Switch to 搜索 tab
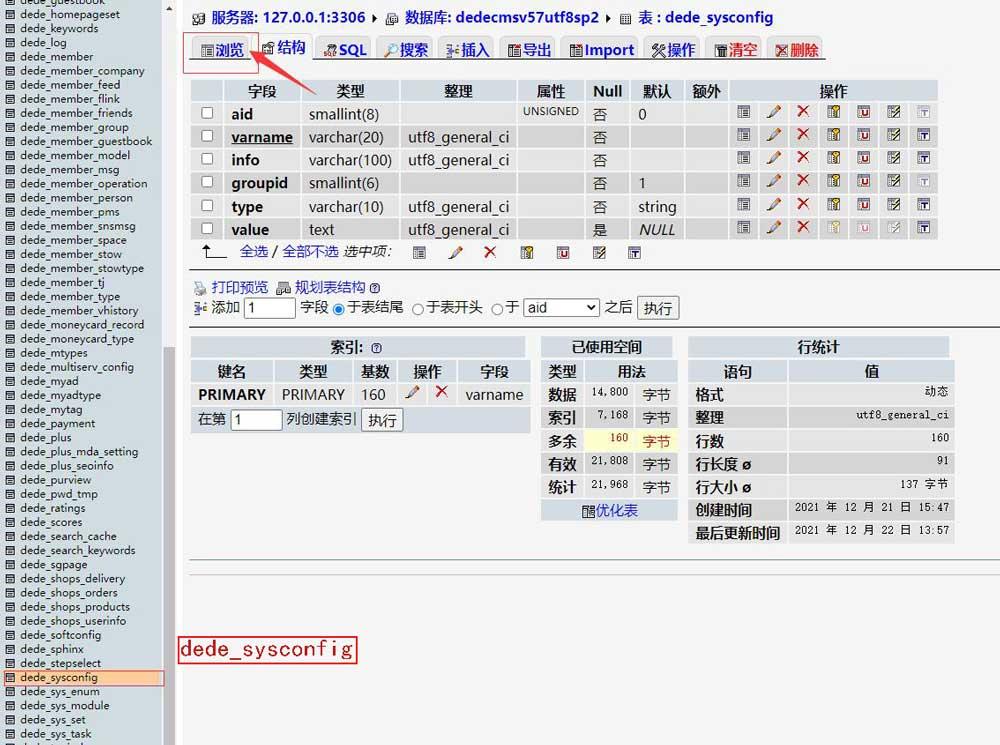 pyautogui.click(x=406, y=50)
